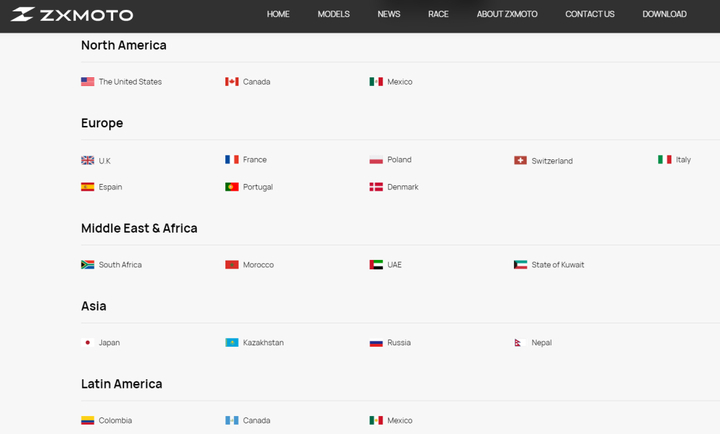The height and width of the screenshot is (434, 720).
Task: Open ABOUT ZXMOTO in navigation
Action: (507, 14)
